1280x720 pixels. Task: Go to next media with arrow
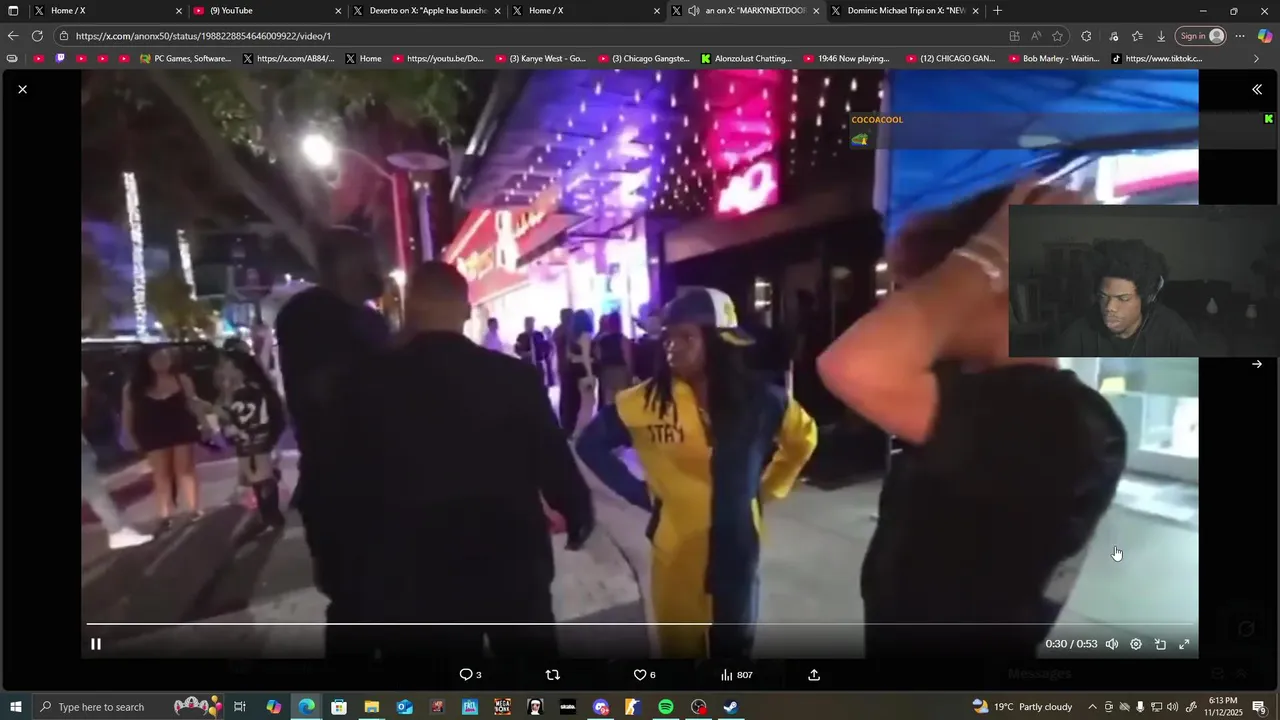pos(1257,364)
